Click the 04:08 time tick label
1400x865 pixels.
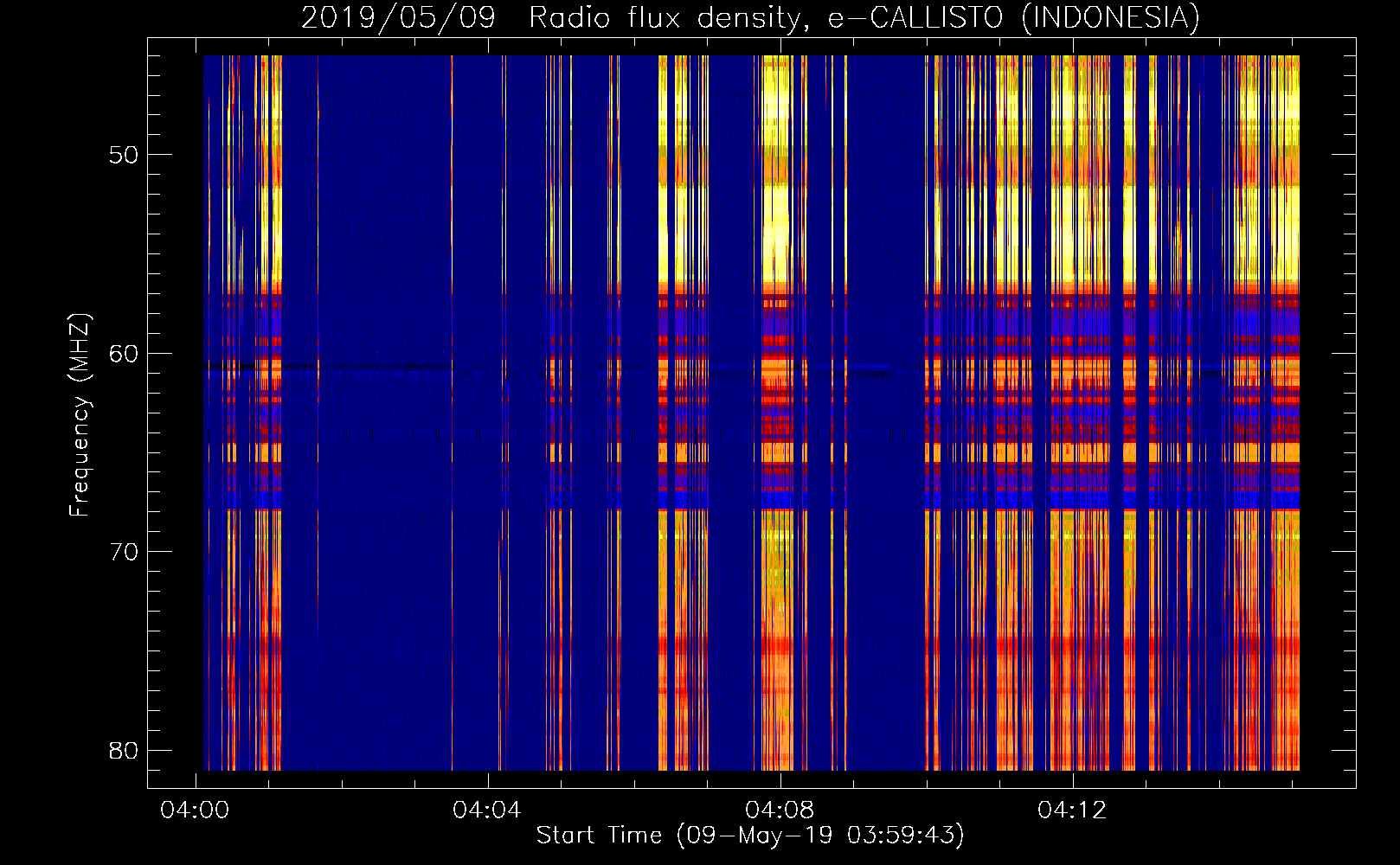click(780, 810)
